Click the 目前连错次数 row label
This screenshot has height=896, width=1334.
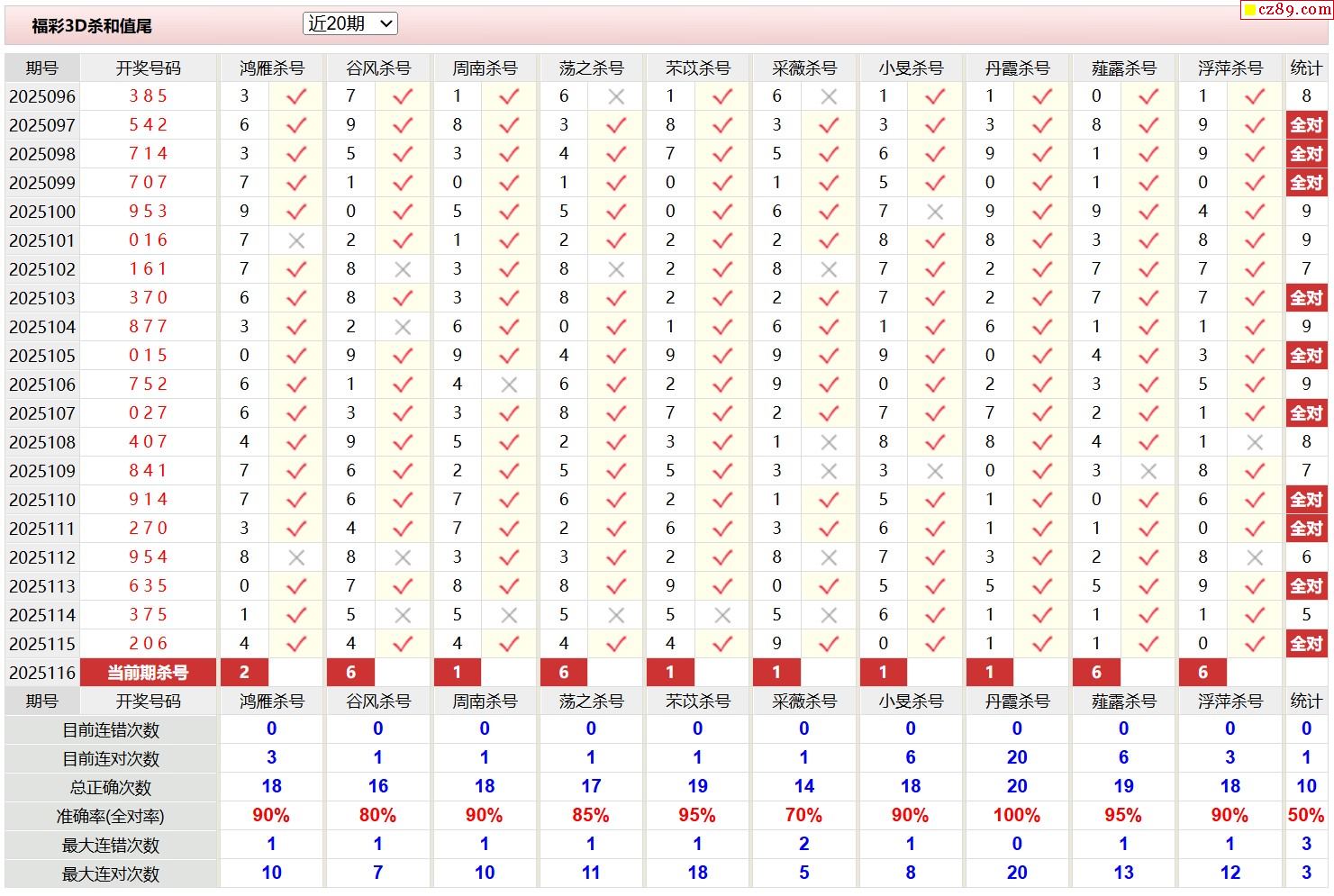[111, 730]
